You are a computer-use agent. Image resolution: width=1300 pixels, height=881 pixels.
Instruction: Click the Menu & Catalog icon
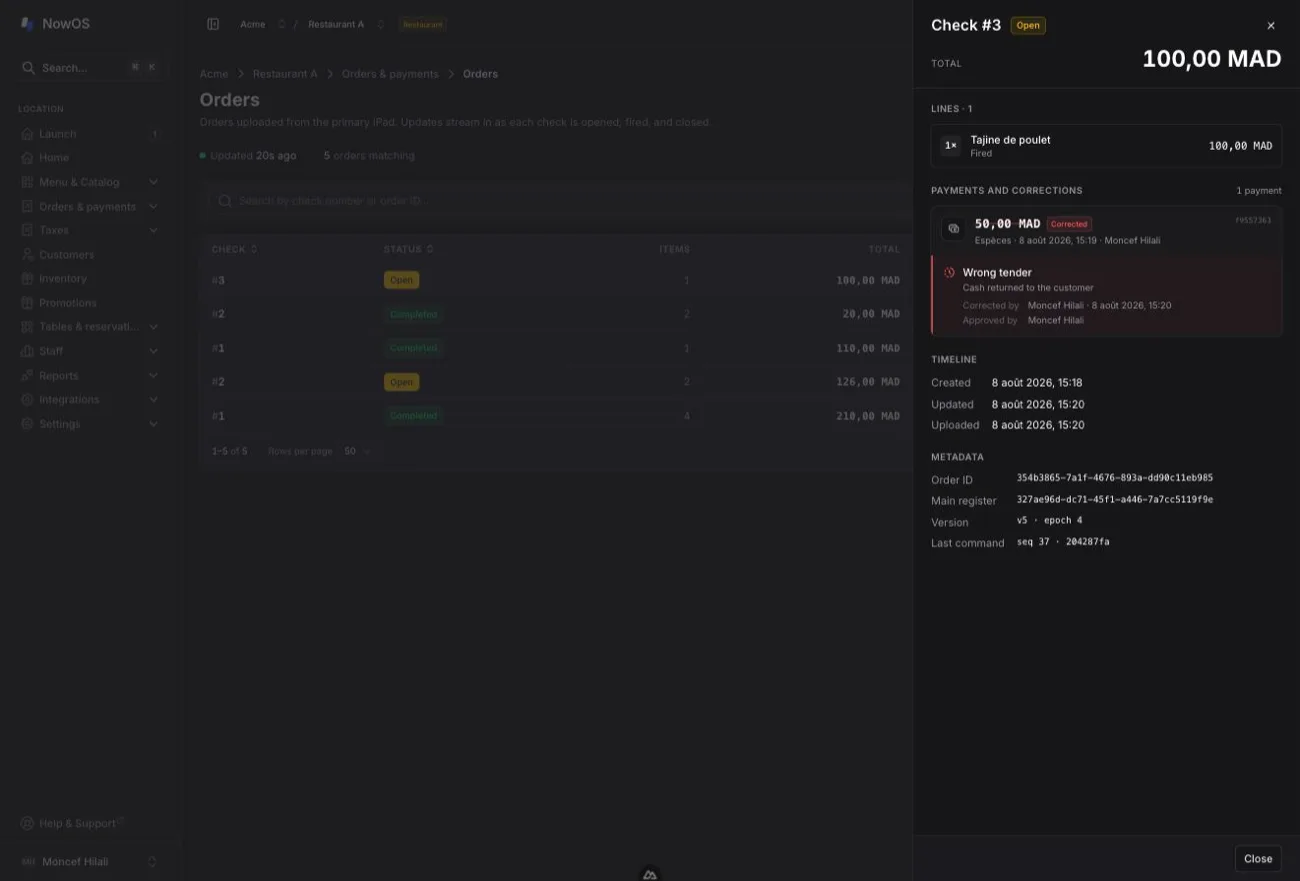[27, 182]
